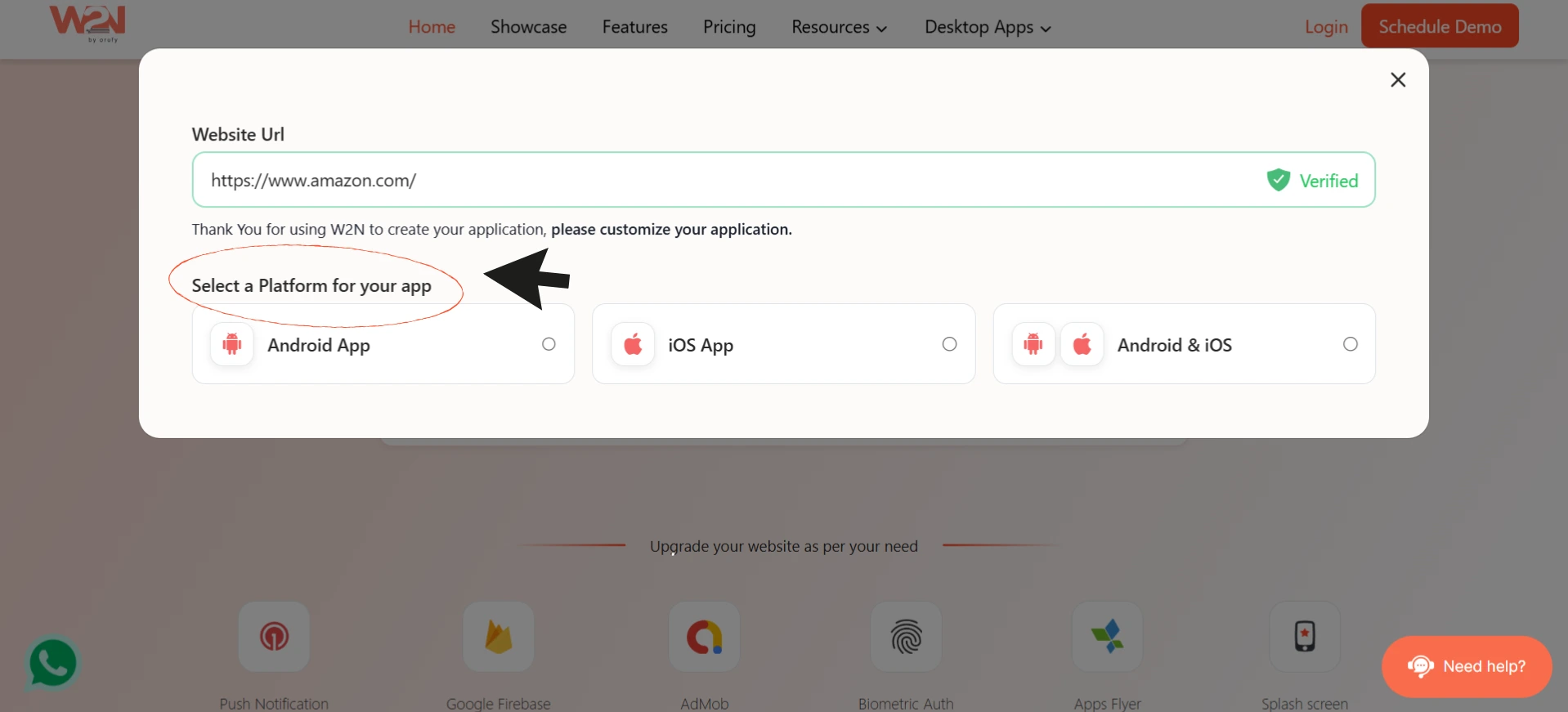Click the Biometric Auth label

pyautogui.click(x=906, y=704)
